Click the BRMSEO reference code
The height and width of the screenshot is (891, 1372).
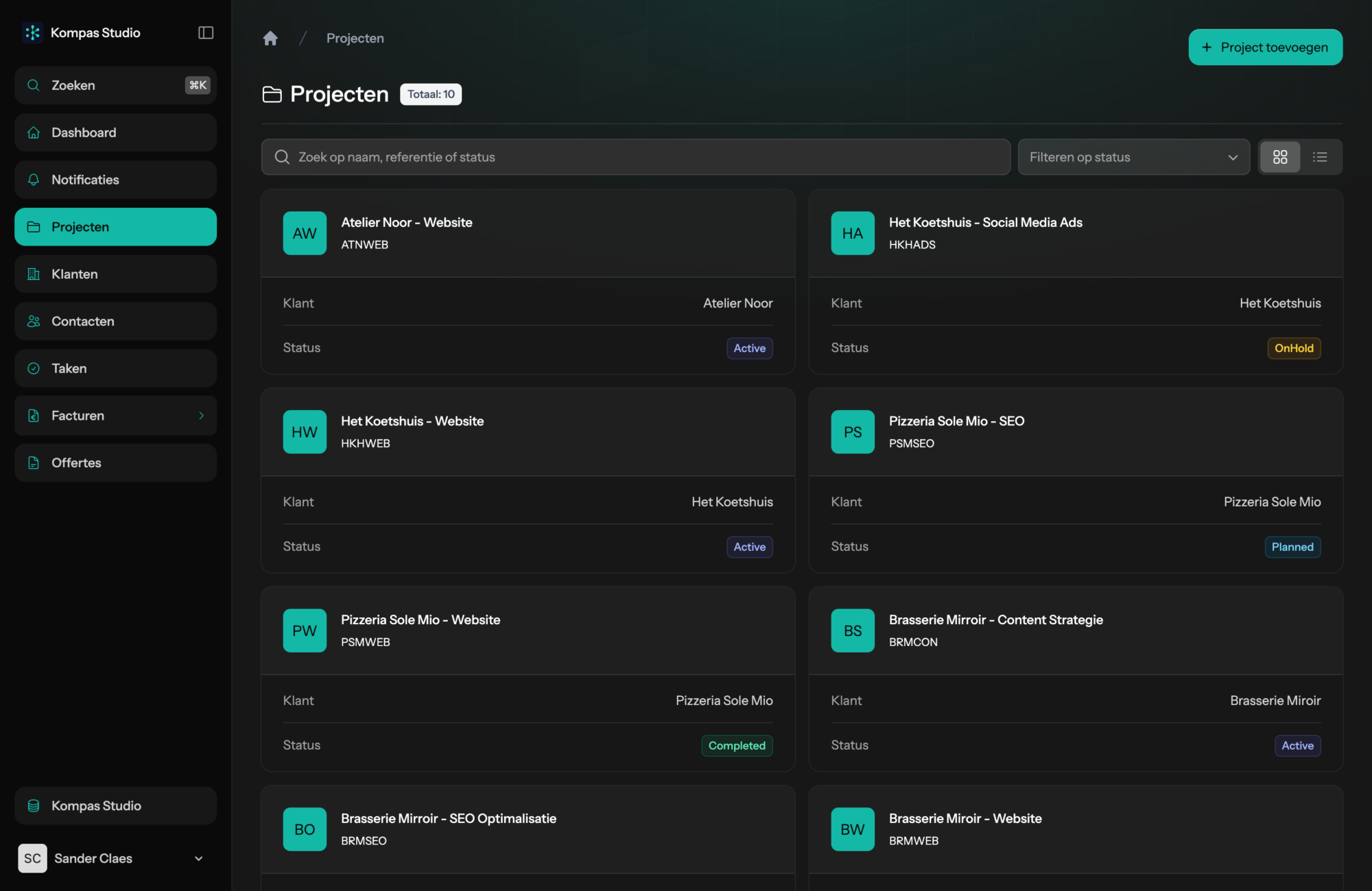click(x=364, y=841)
